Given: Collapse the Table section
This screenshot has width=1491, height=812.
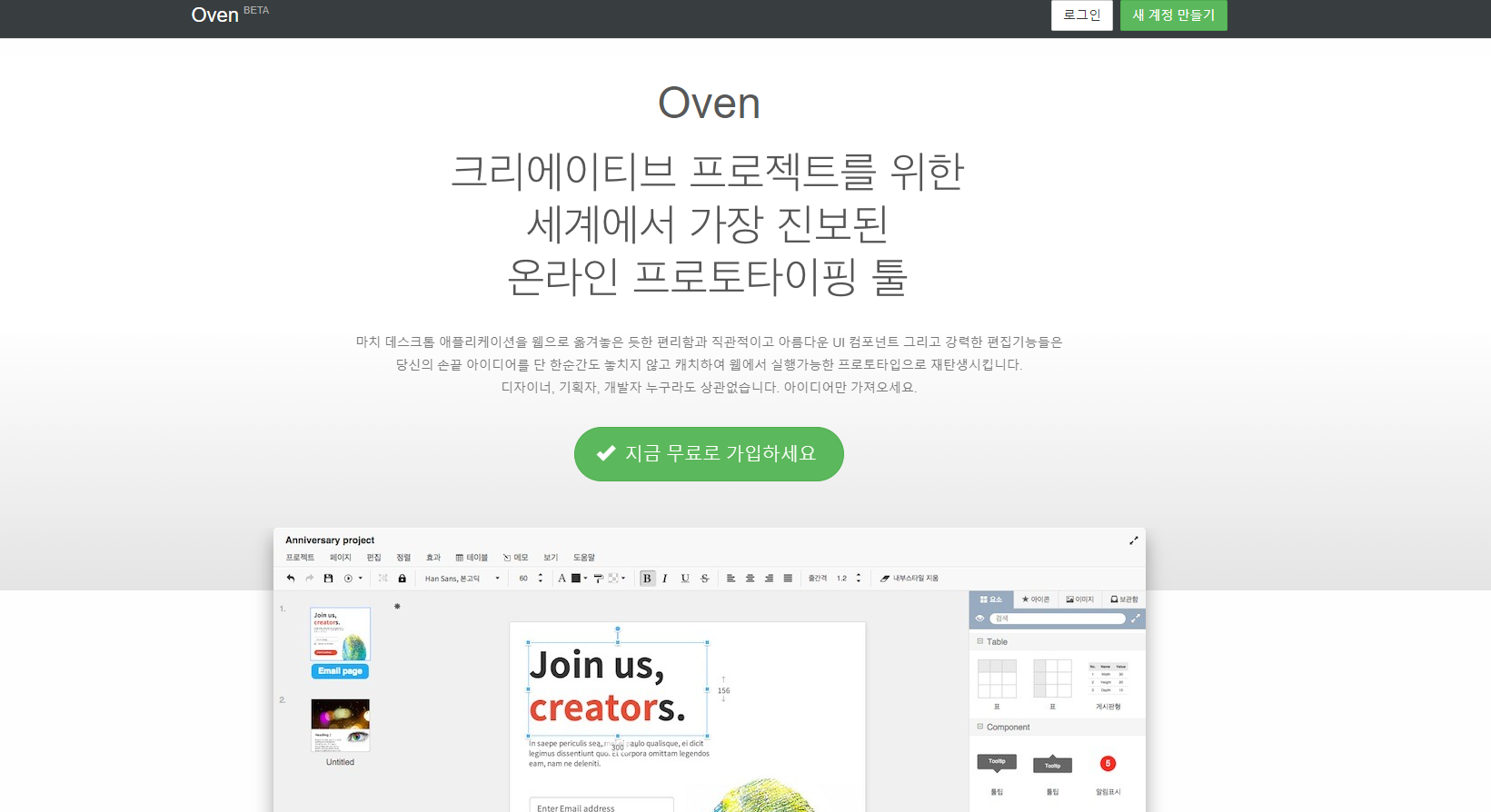Looking at the screenshot, I should 979,641.
